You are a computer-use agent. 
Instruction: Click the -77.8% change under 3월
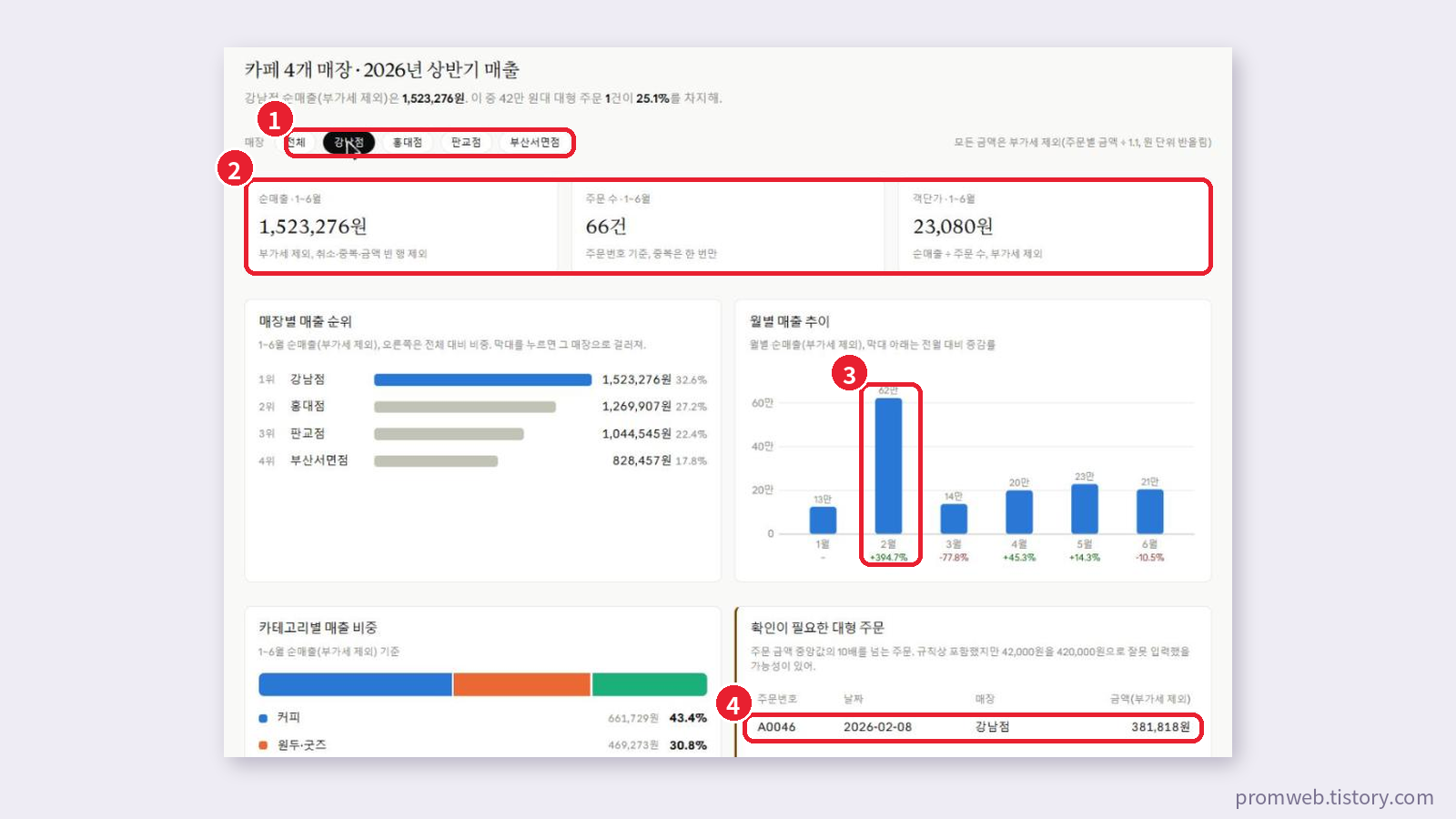point(954,558)
